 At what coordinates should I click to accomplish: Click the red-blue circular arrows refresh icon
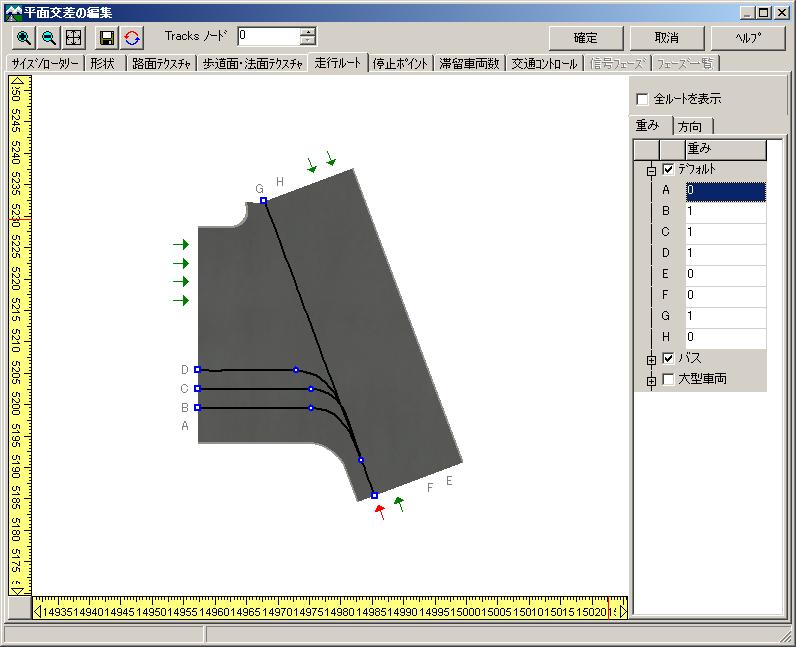132,38
